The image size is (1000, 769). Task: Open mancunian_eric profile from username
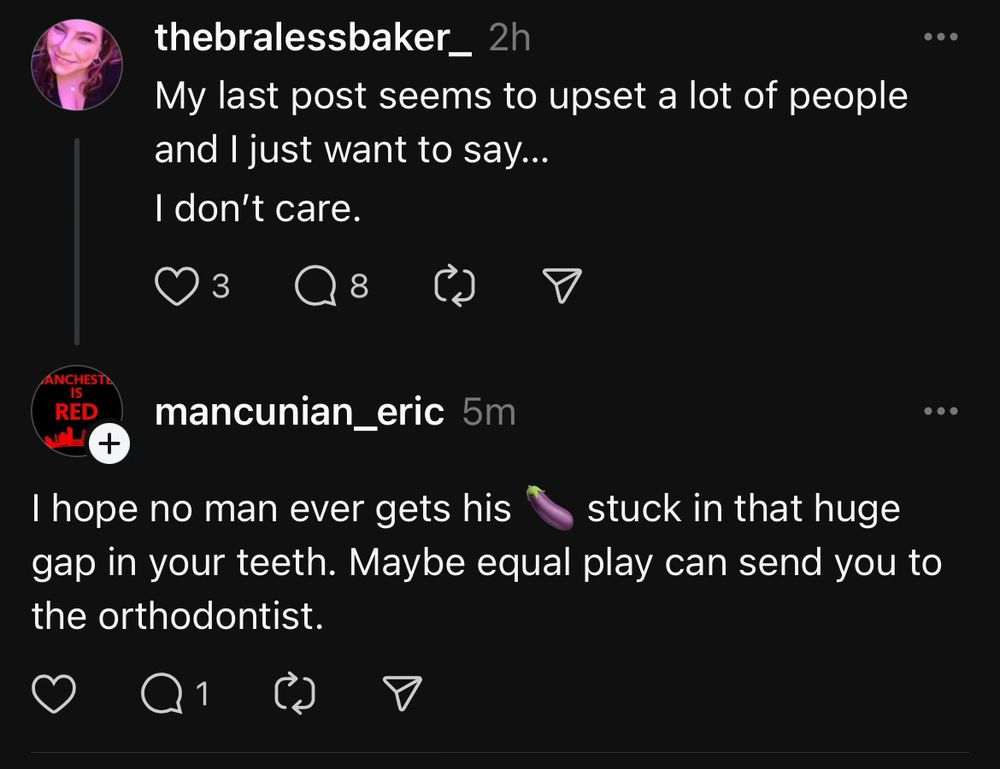pyautogui.click(x=299, y=411)
